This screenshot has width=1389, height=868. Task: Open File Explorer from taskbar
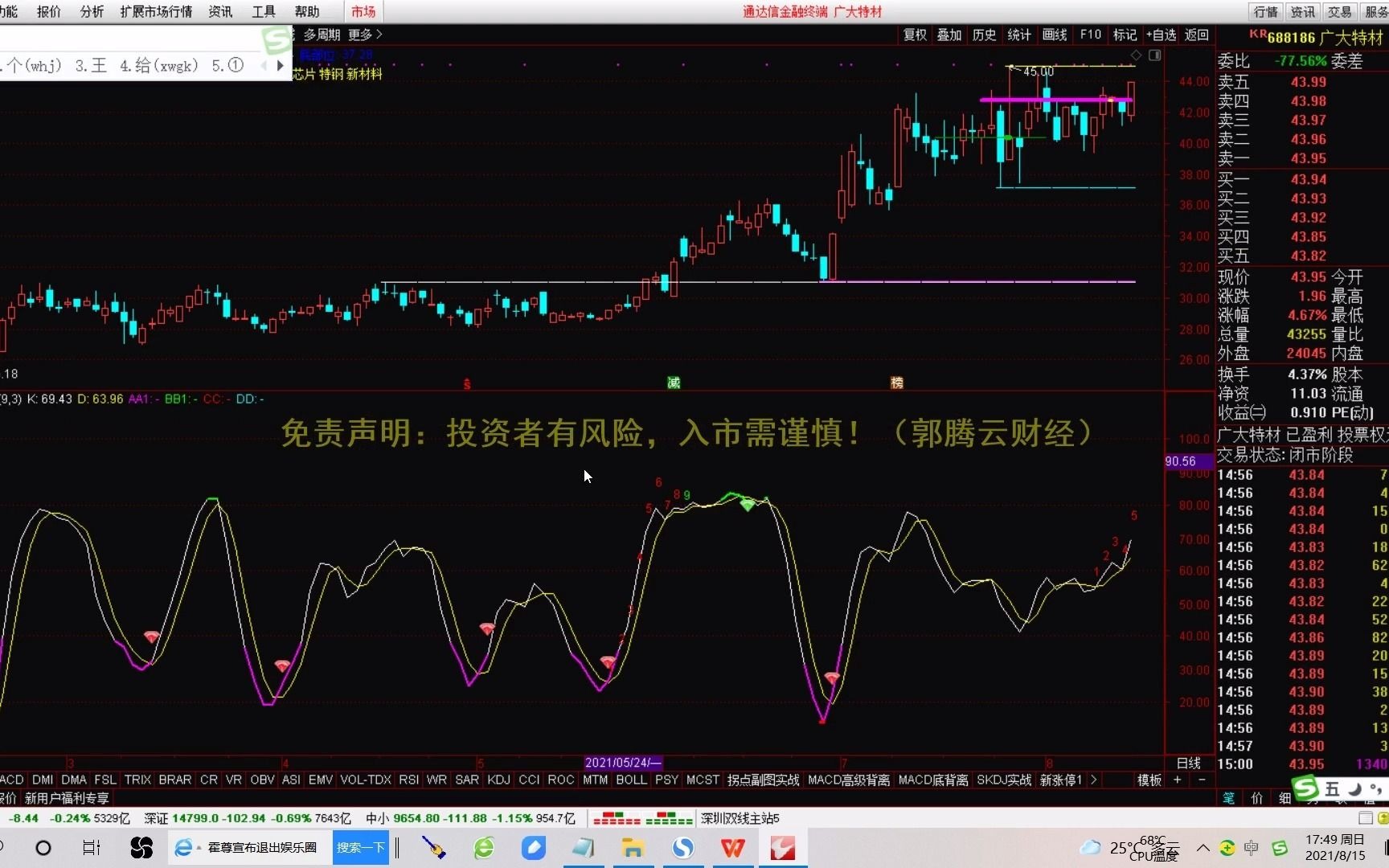[633, 847]
